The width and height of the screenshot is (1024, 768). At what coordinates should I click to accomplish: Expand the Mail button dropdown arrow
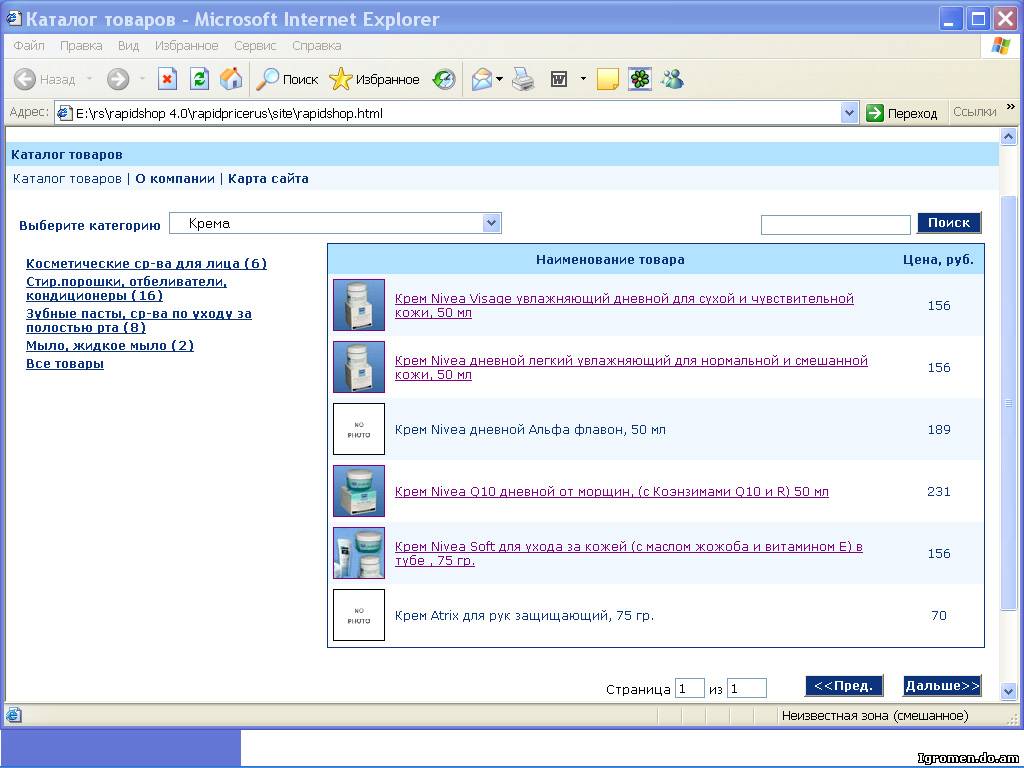click(500, 80)
